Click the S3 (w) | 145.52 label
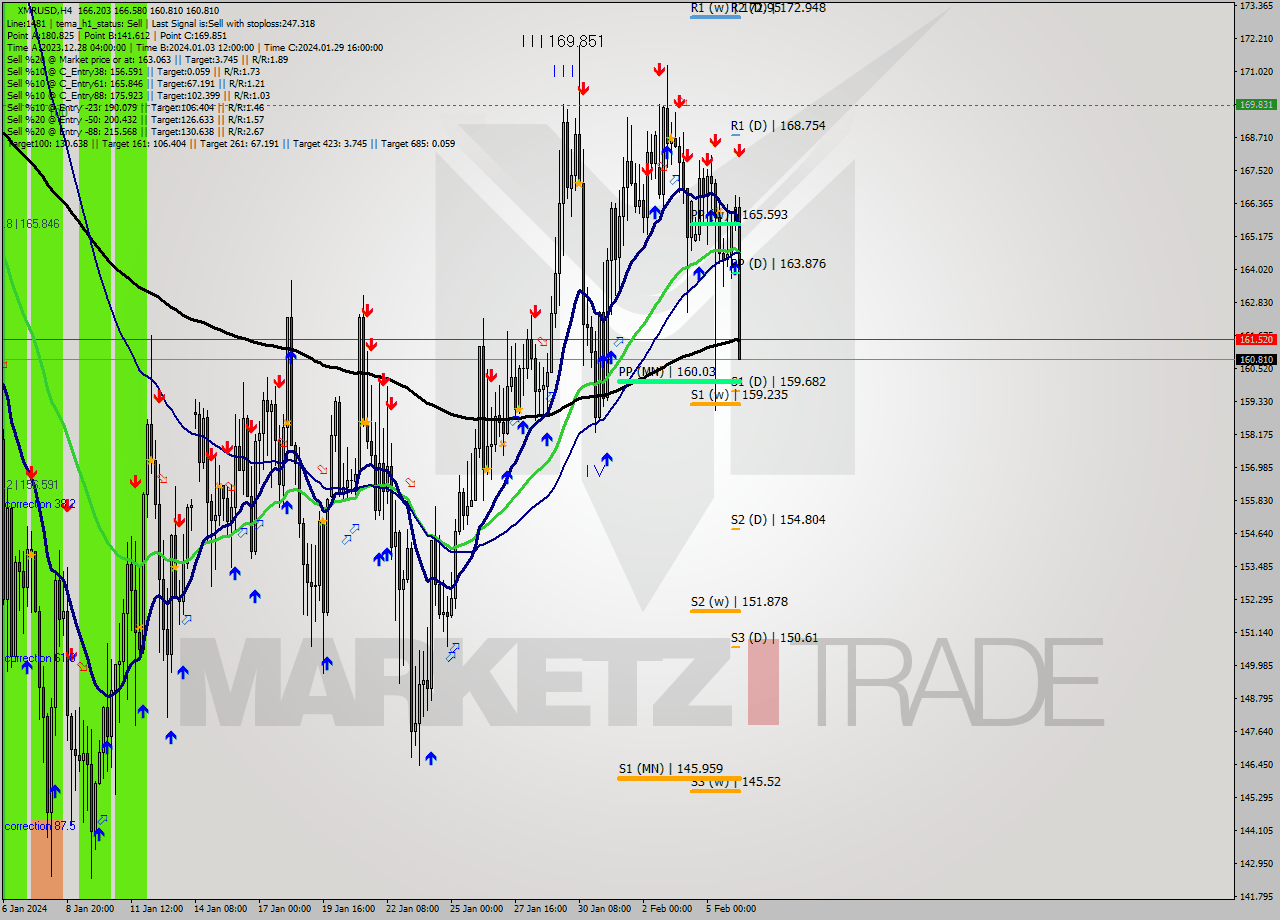The height and width of the screenshot is (920, 1280). coord(736,782)
